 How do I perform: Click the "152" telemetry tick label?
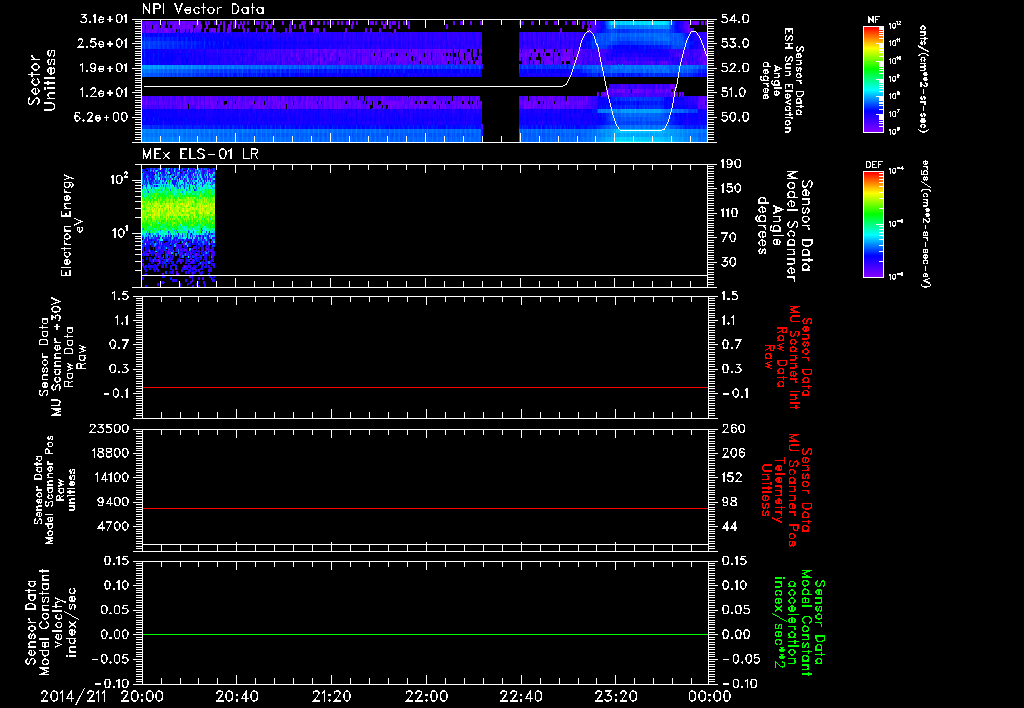[x=732, y=477]
